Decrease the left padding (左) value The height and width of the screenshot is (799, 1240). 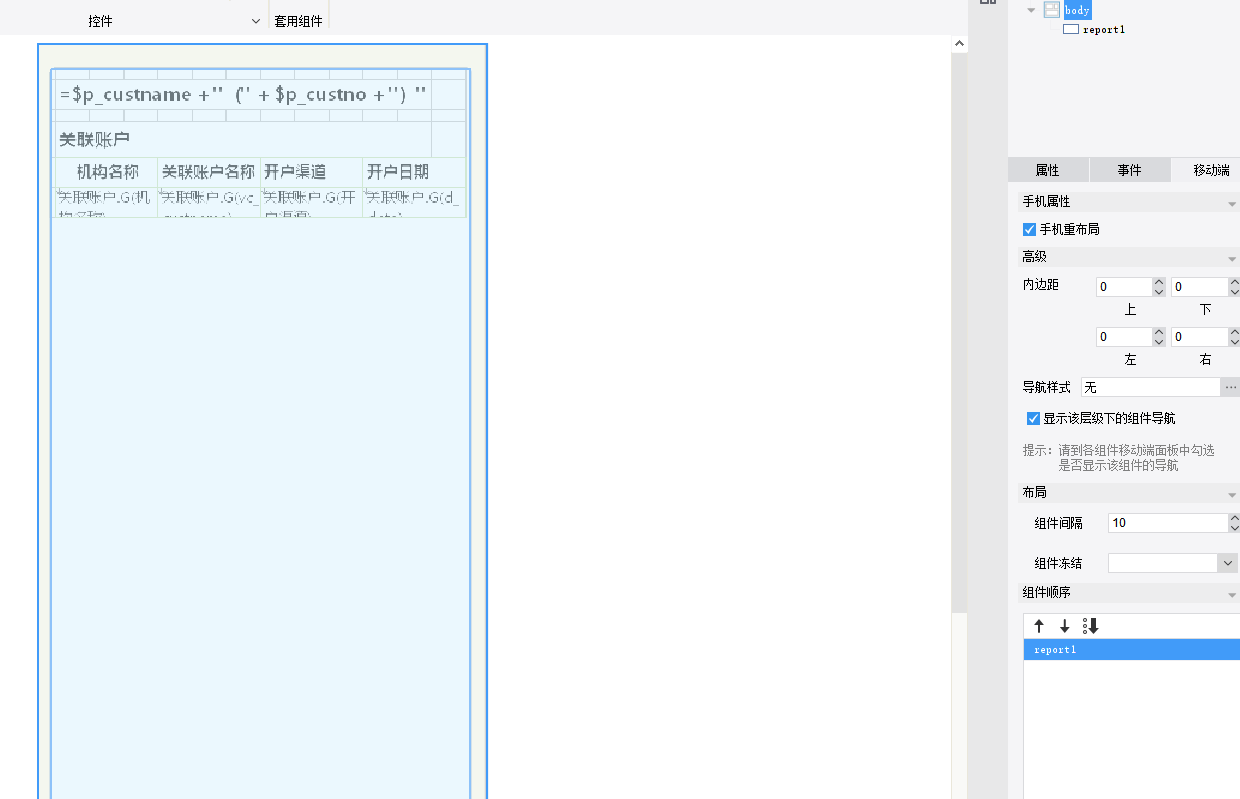point(1159,342)
